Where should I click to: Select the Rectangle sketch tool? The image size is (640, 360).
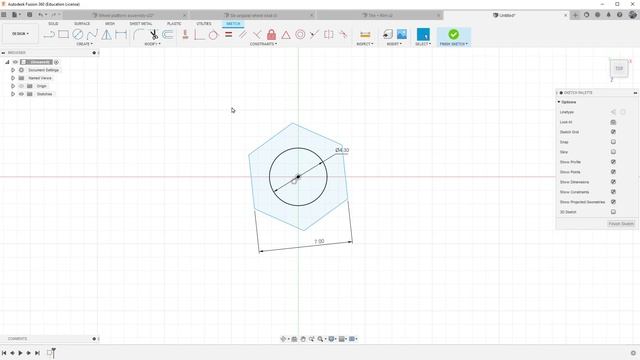tap(63, 34)
